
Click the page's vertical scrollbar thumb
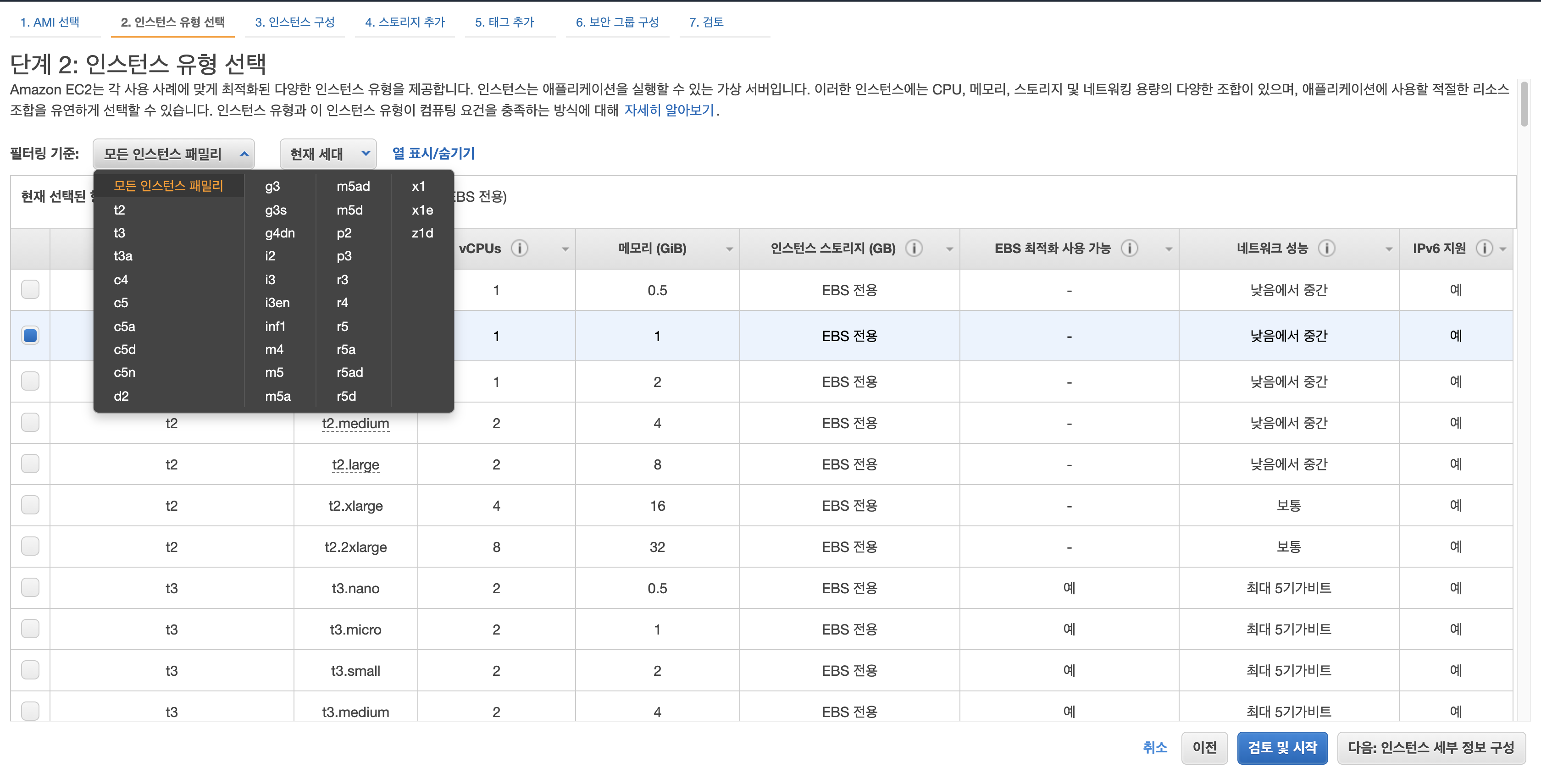[1524, 105]
